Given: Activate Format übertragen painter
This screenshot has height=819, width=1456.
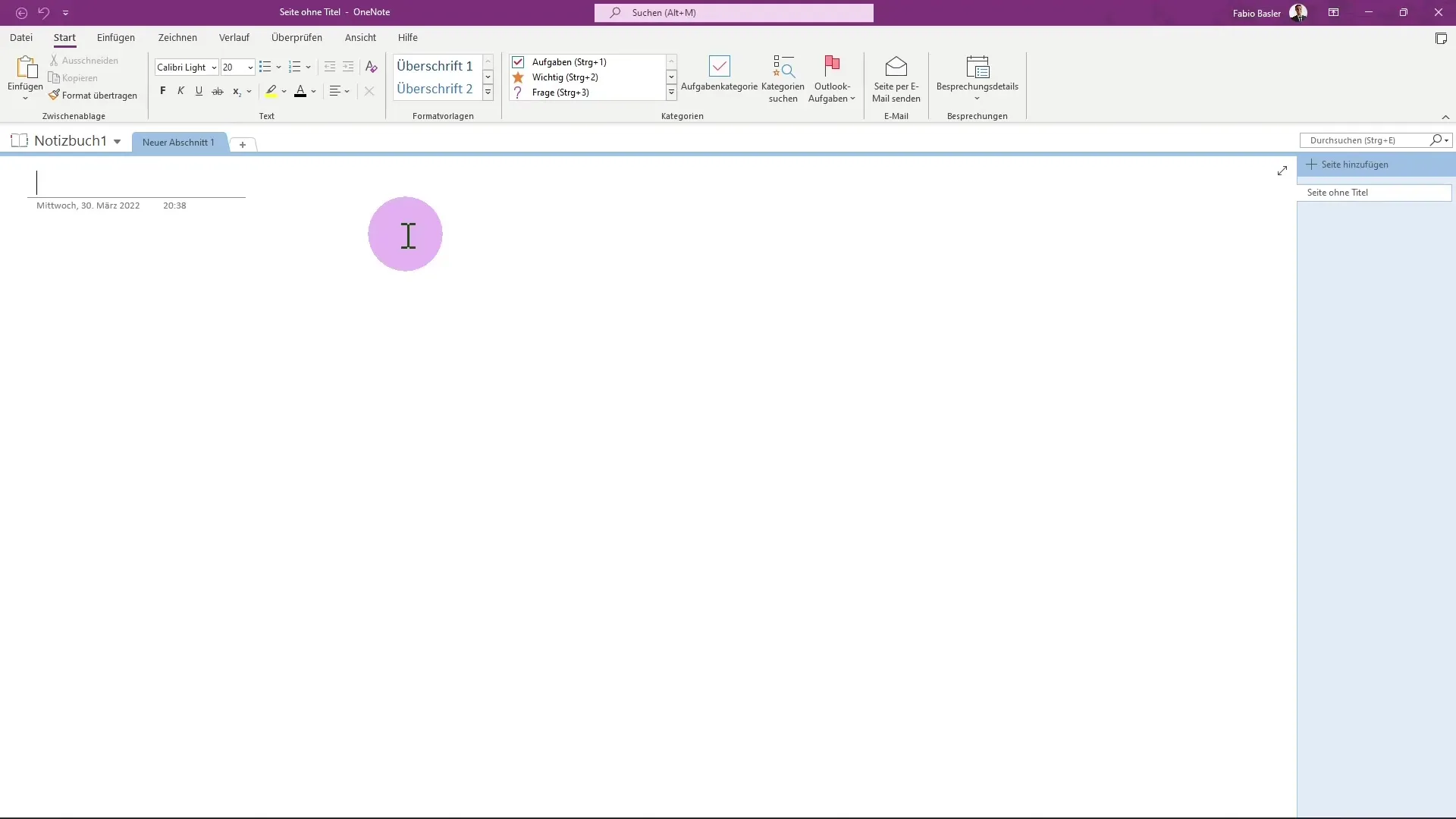Looking at the screenshot, I should tap(93, 96).
